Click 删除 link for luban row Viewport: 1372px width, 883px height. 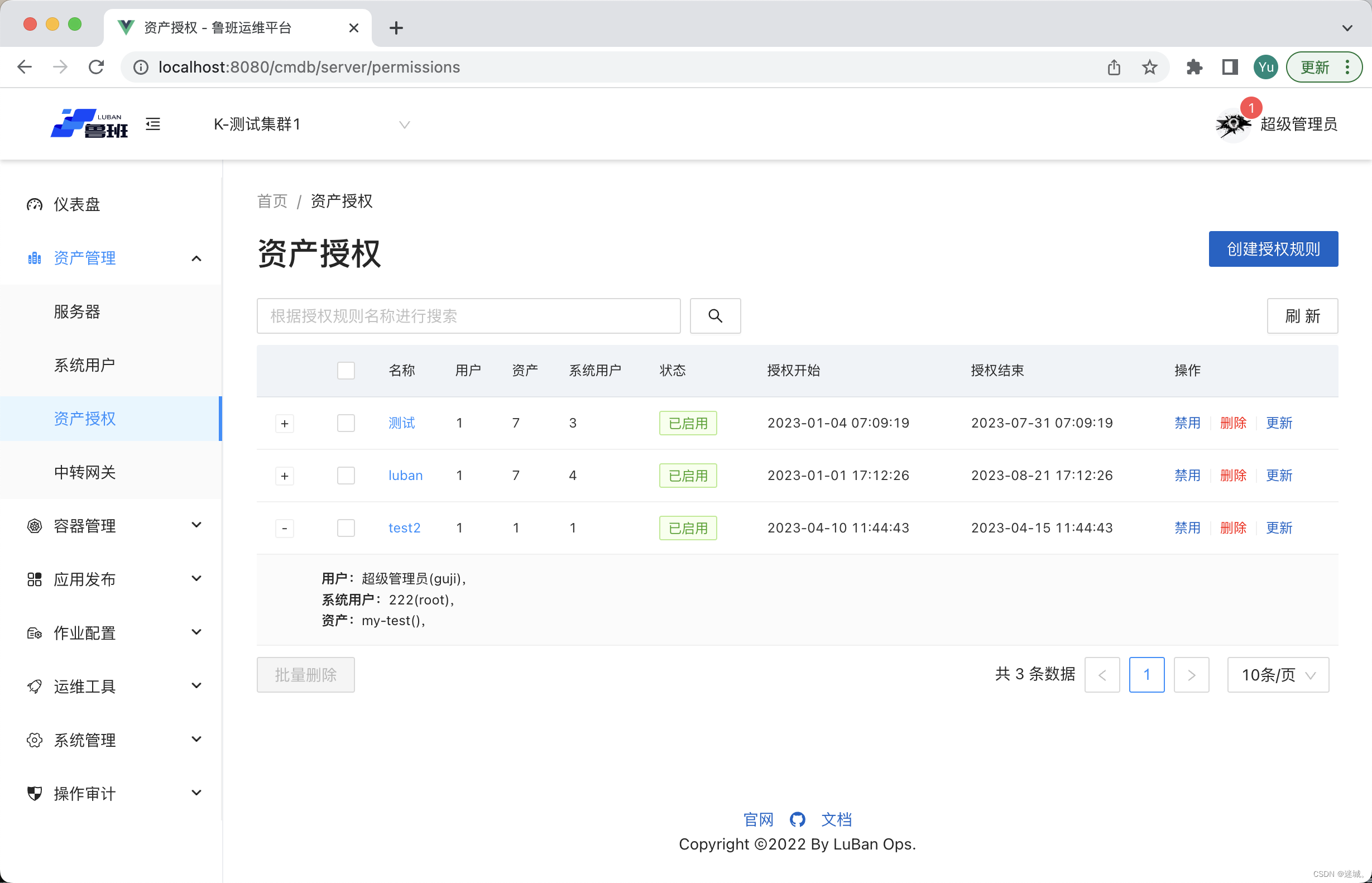[1232, 476]
